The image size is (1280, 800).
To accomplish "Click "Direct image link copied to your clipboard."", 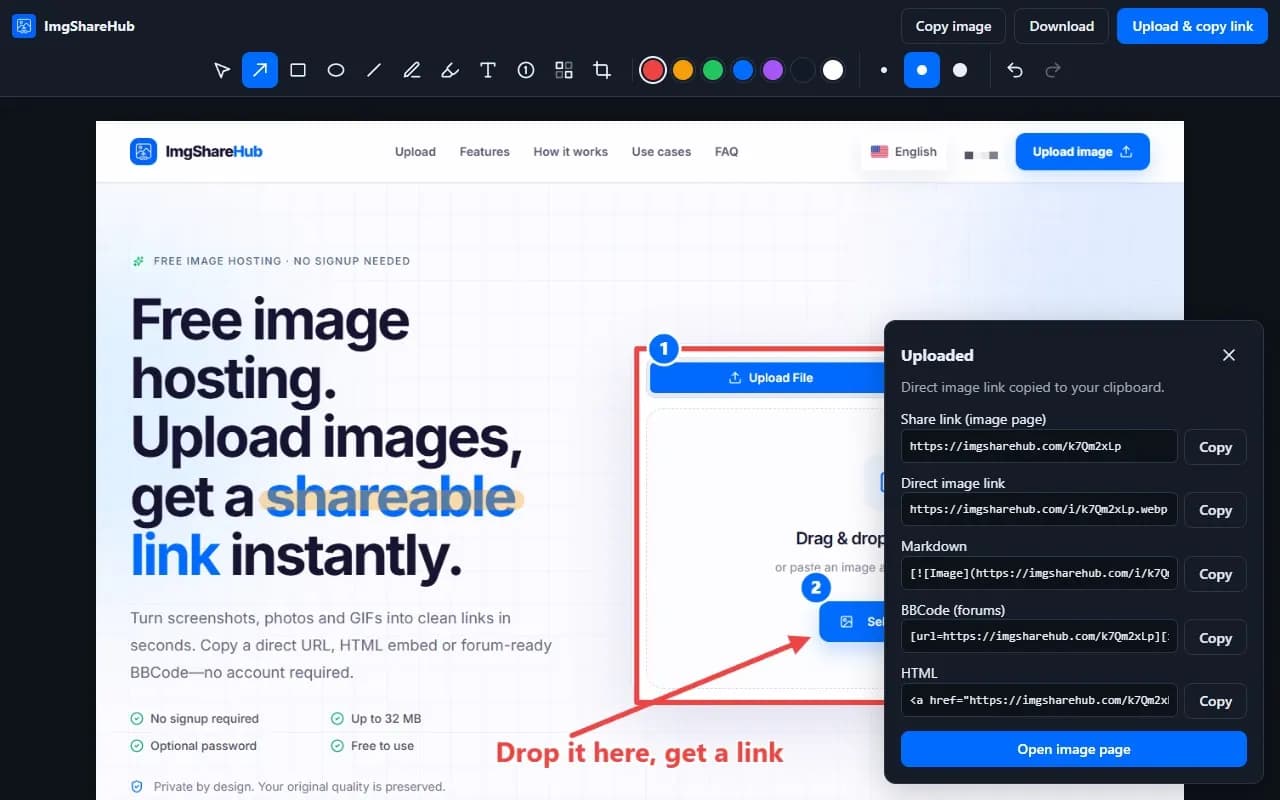I will (x=1032, y=387).
